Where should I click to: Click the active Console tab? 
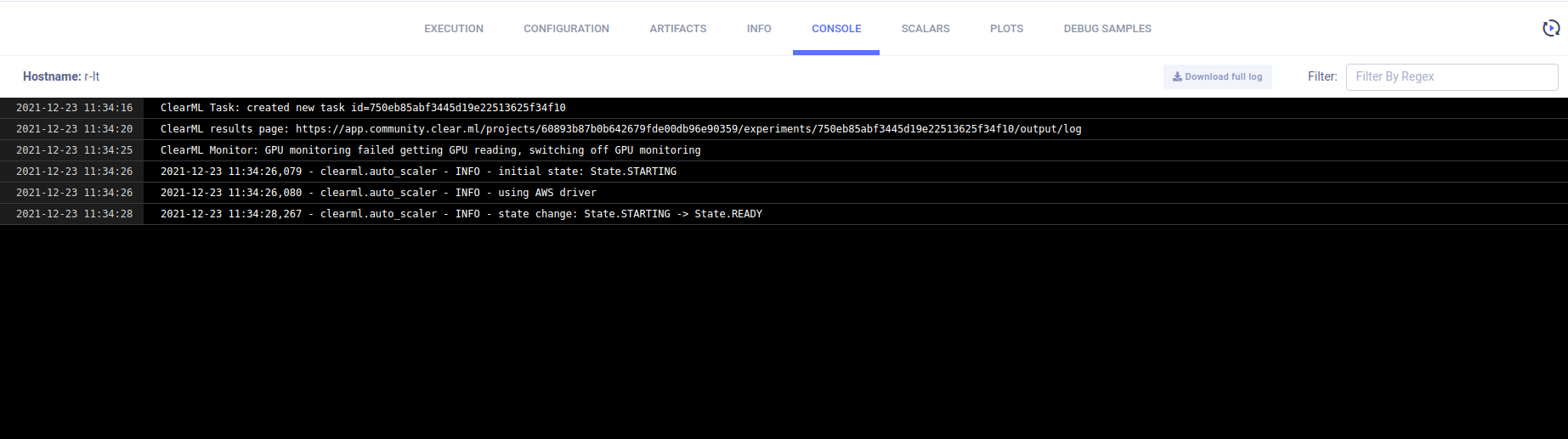[x=836, y=29]
